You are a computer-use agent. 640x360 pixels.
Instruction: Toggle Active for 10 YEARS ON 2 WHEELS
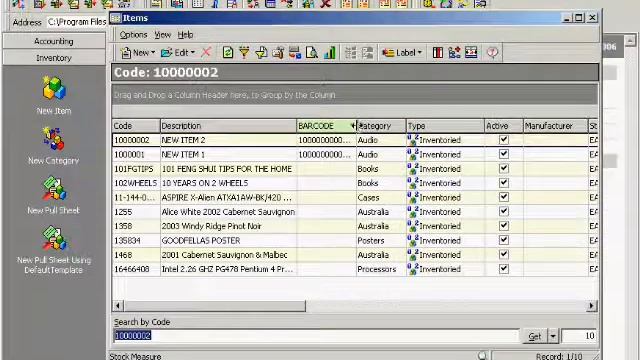point(504,182)
